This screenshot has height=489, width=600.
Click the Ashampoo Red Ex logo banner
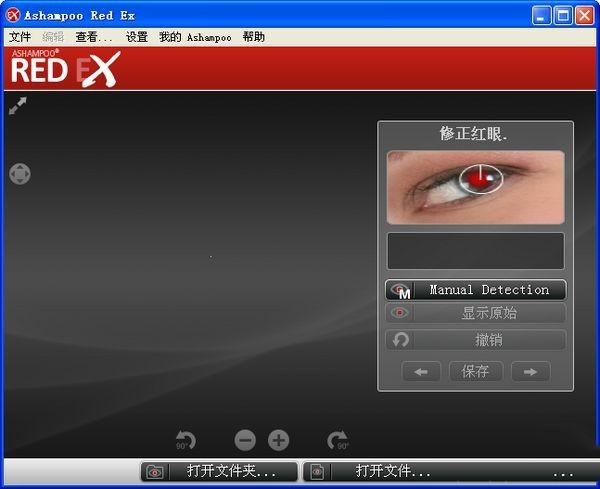click(x=65, y=68)
